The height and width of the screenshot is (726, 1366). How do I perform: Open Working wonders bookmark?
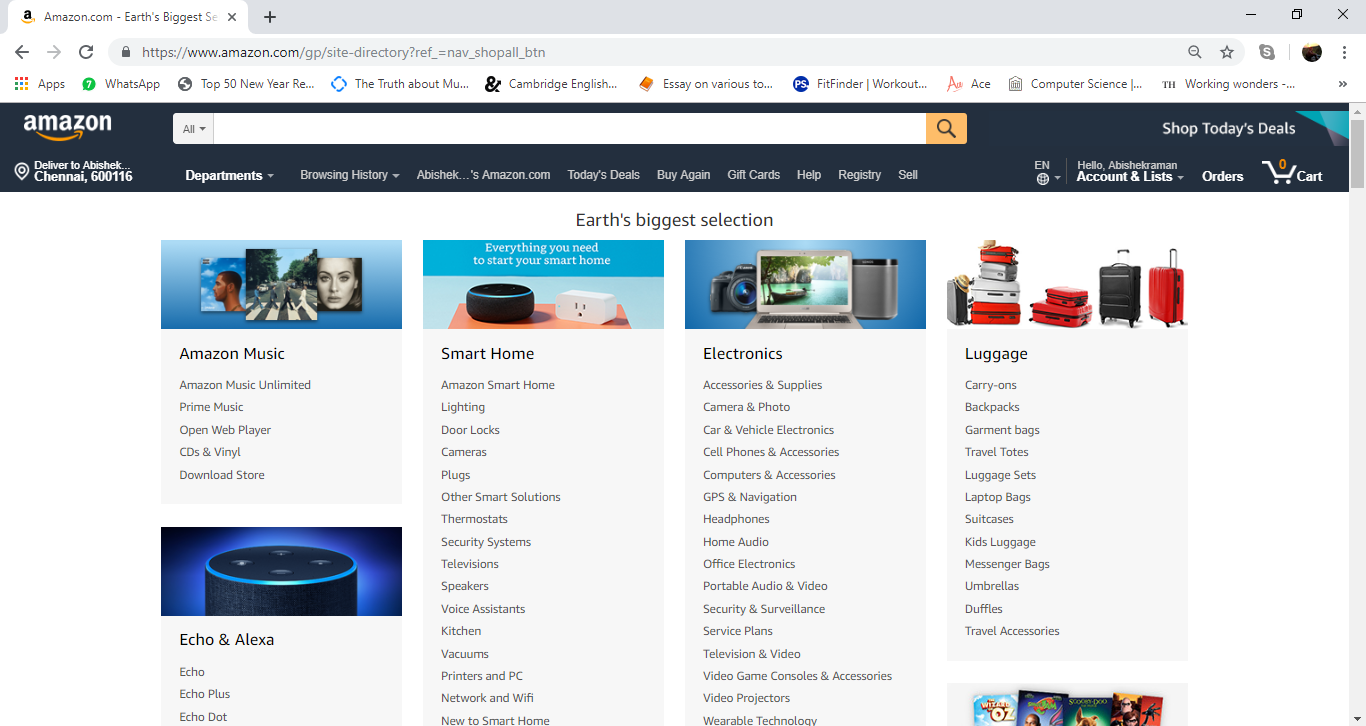1228,84
